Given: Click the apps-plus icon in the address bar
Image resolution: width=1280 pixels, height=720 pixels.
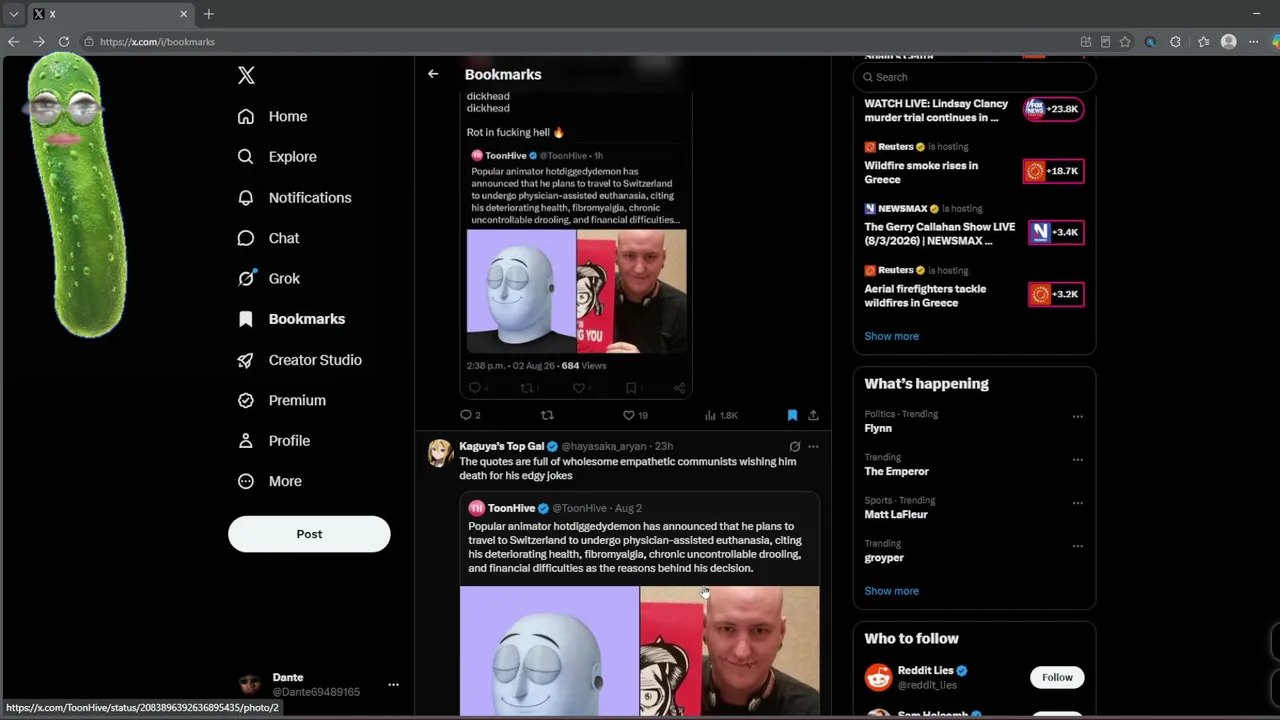Looking at the screenshot, I should tap(1085, 42).
